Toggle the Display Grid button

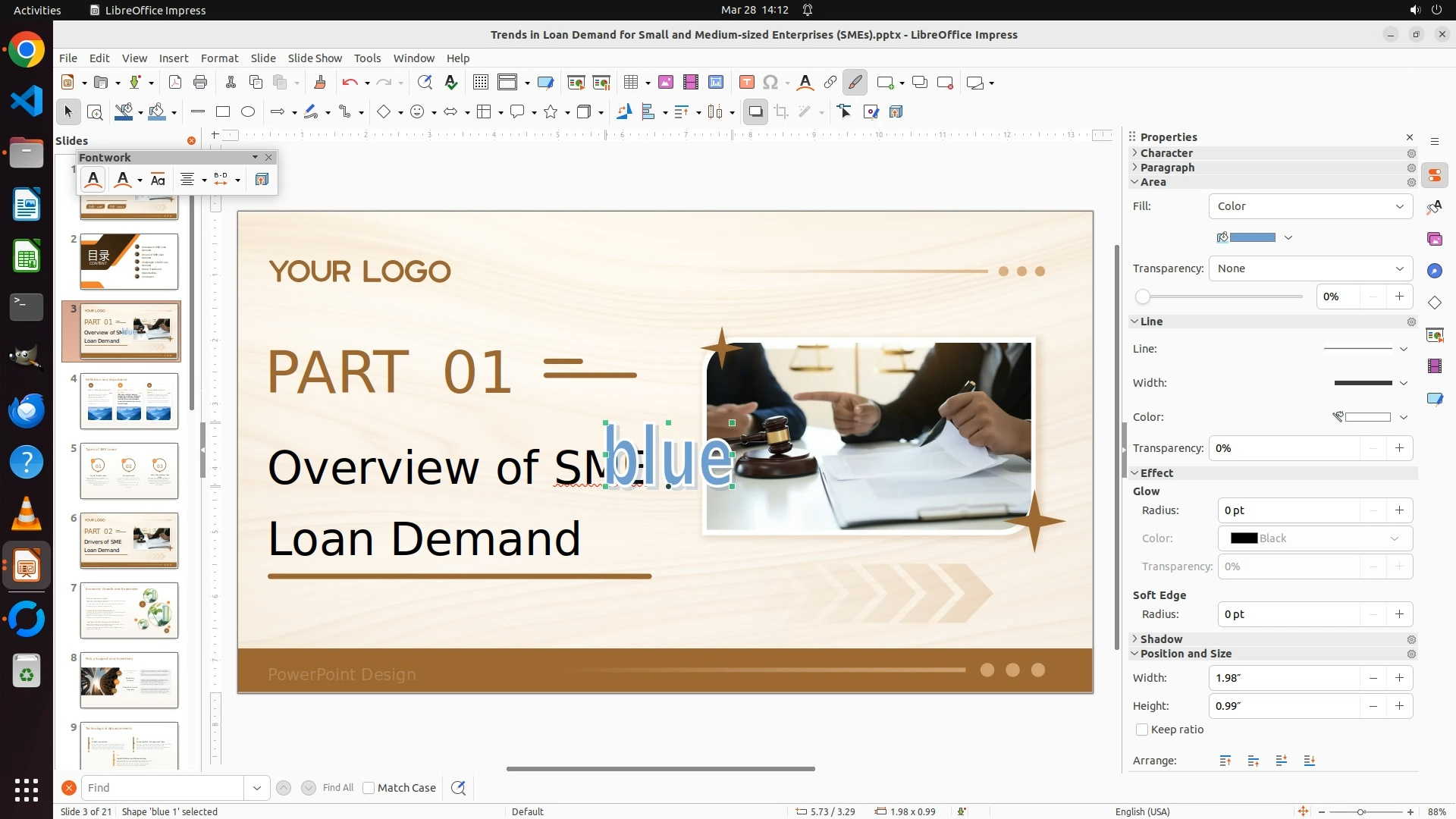click(481, 83)
